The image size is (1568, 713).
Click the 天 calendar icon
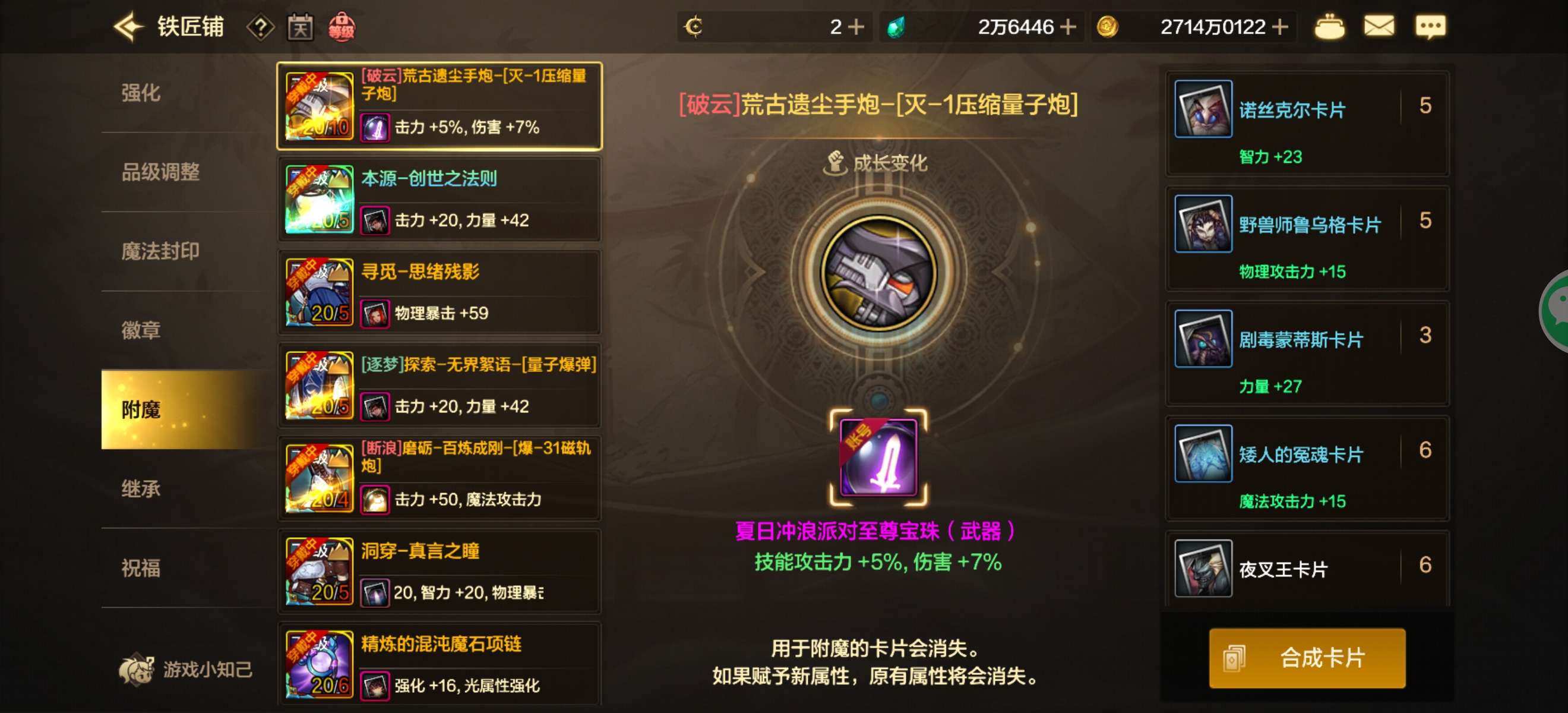click(300, 27)
